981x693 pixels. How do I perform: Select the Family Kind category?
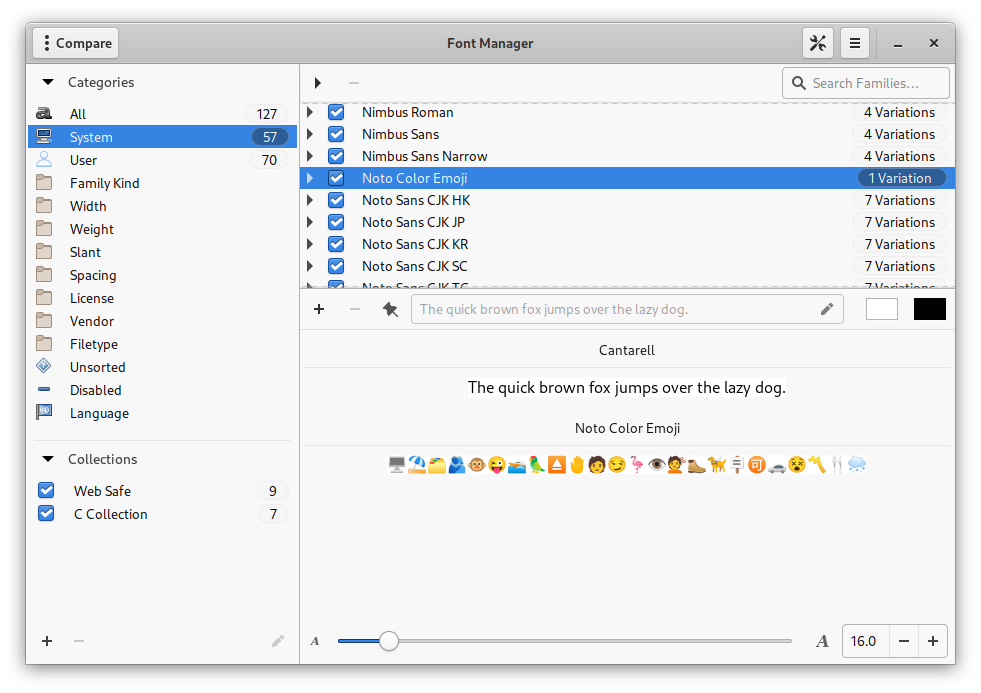(x=104, y=183)
